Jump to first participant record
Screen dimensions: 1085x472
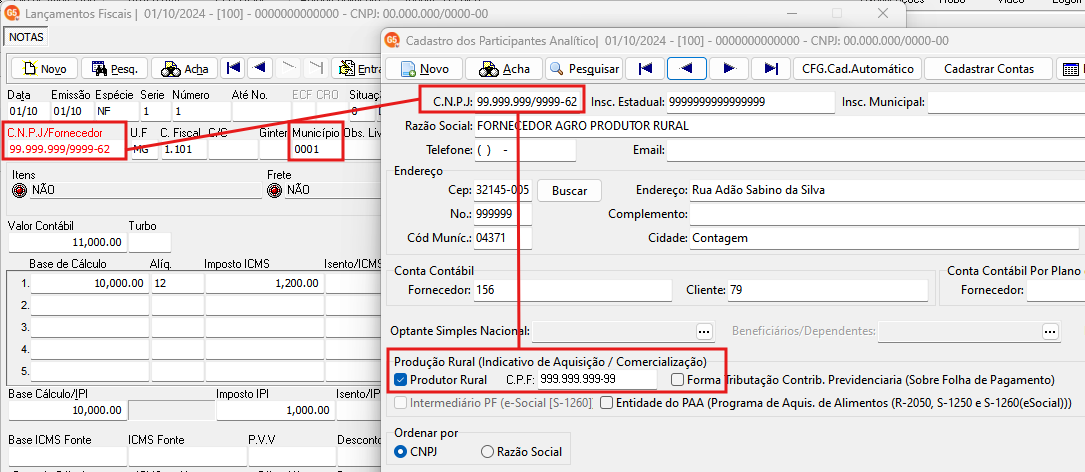(x=645, y=69)
